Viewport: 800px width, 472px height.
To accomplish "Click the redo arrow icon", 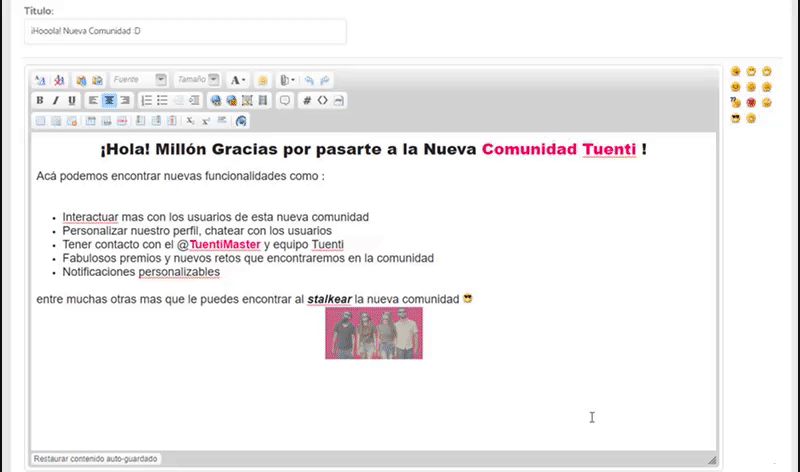I will [324, 80].
